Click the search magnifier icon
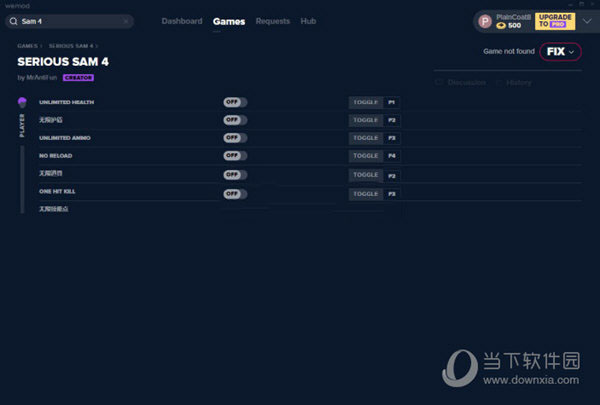 click(13, 21)
